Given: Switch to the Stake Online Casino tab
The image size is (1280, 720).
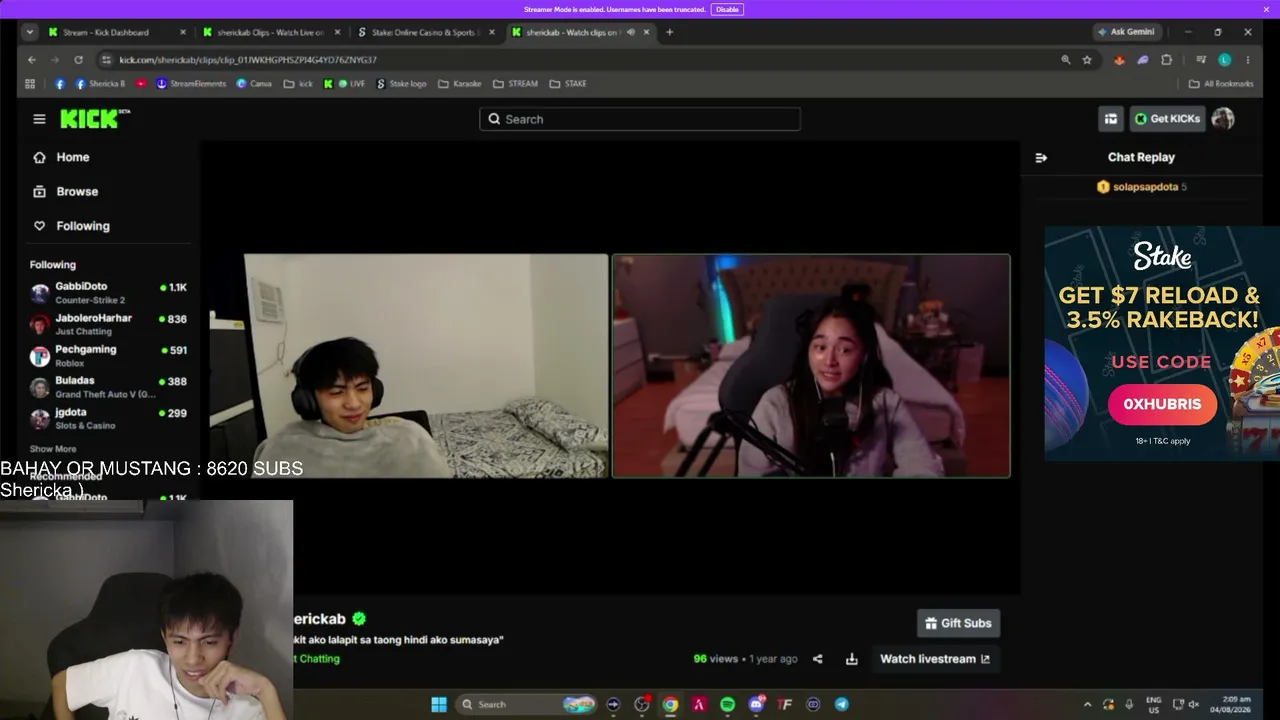Looking at the screenshot, I should tap(425, 32).
